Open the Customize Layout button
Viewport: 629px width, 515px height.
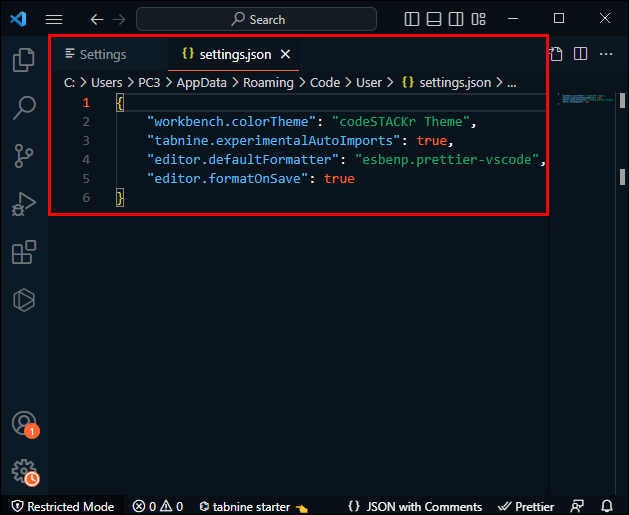point(478,19)
